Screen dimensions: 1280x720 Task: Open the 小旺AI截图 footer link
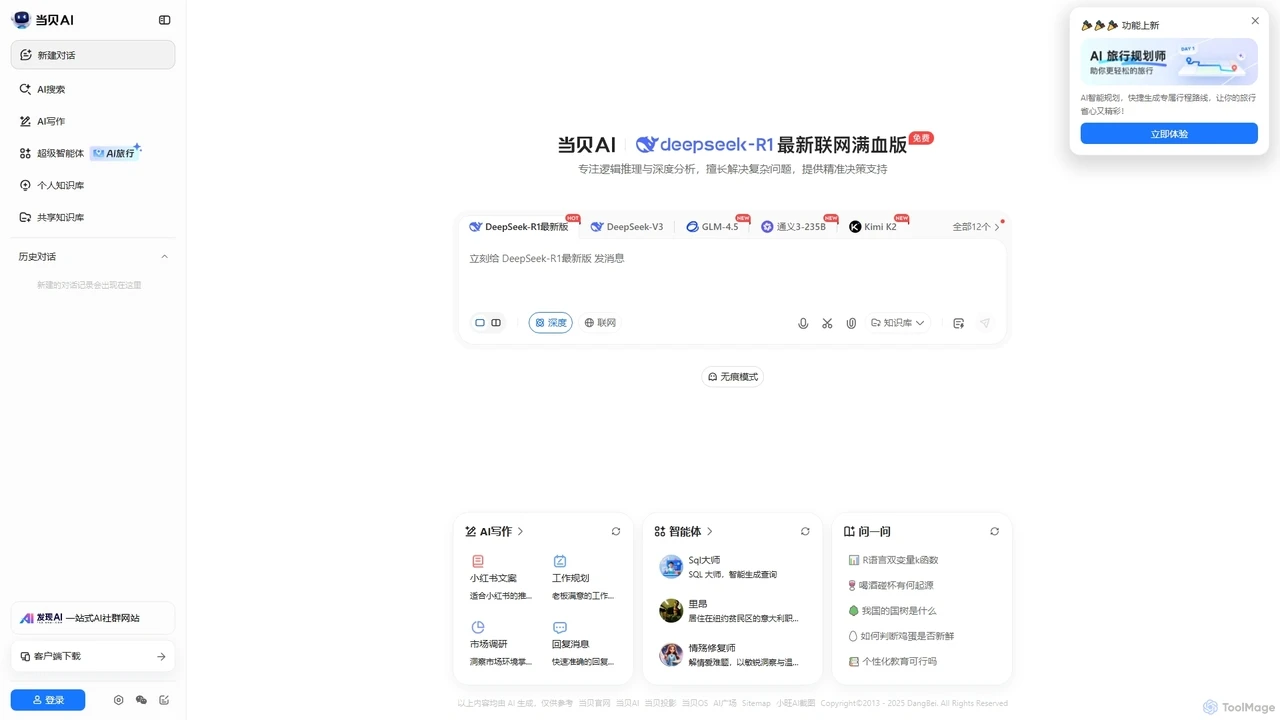click(796, 703)
